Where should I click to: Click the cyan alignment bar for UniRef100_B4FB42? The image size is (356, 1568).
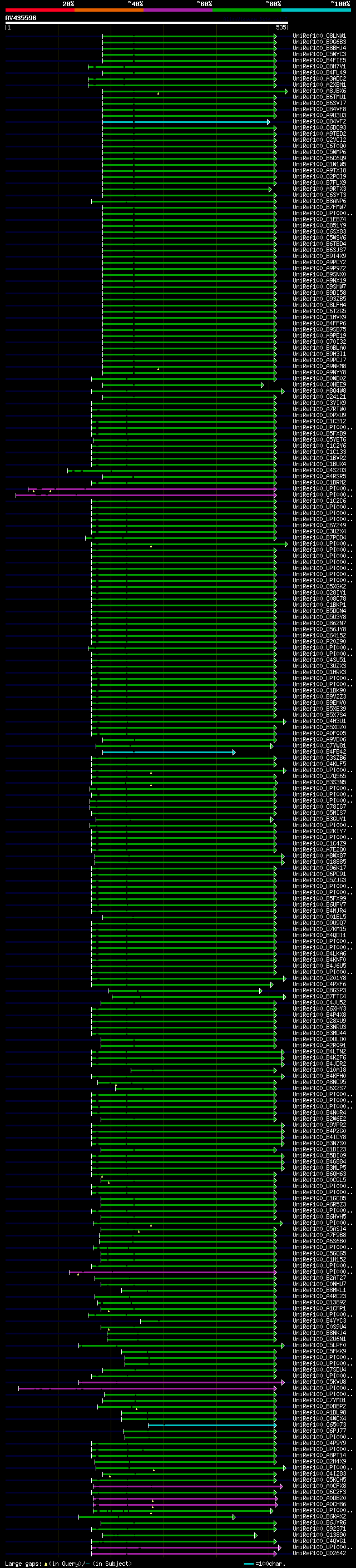click(x=167, y=753)
